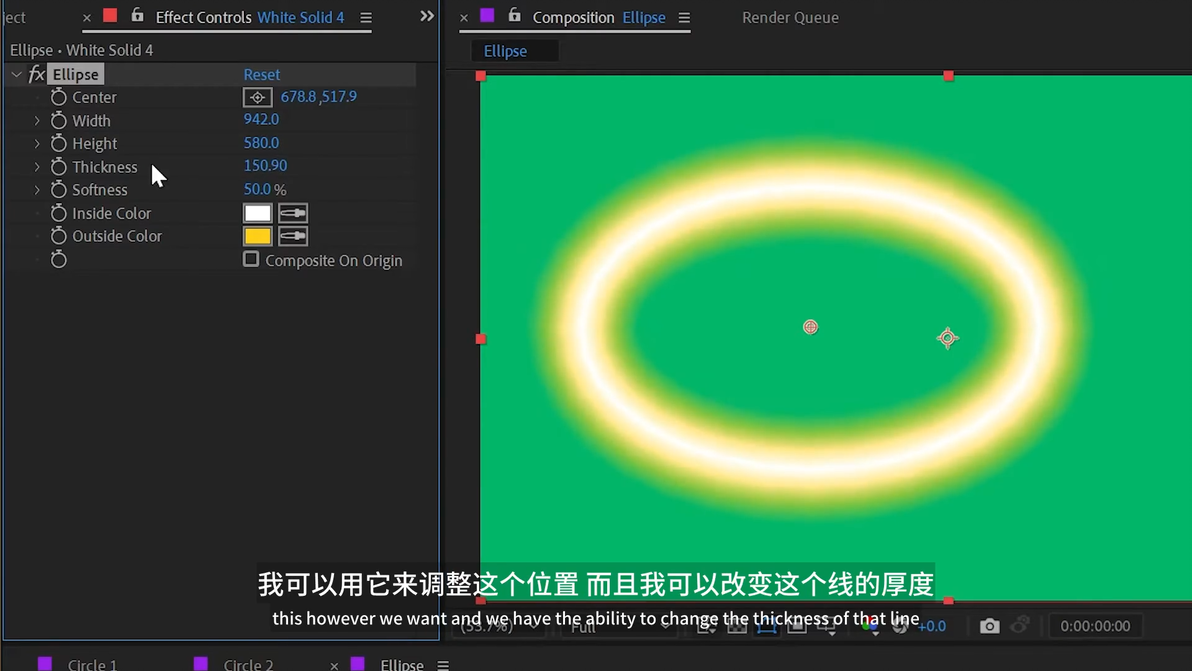Expand the Thickness property
This screenshot has width=1192, height=671.
(36, 166)
